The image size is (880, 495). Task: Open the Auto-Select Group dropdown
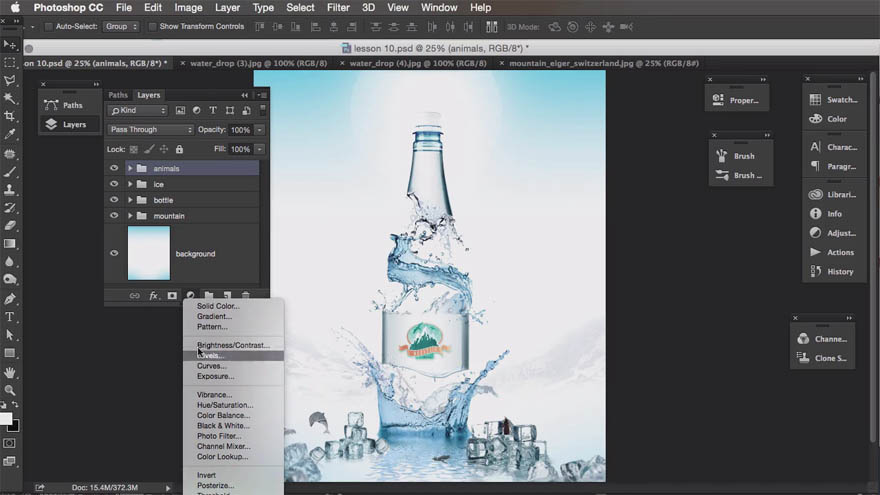121,26
